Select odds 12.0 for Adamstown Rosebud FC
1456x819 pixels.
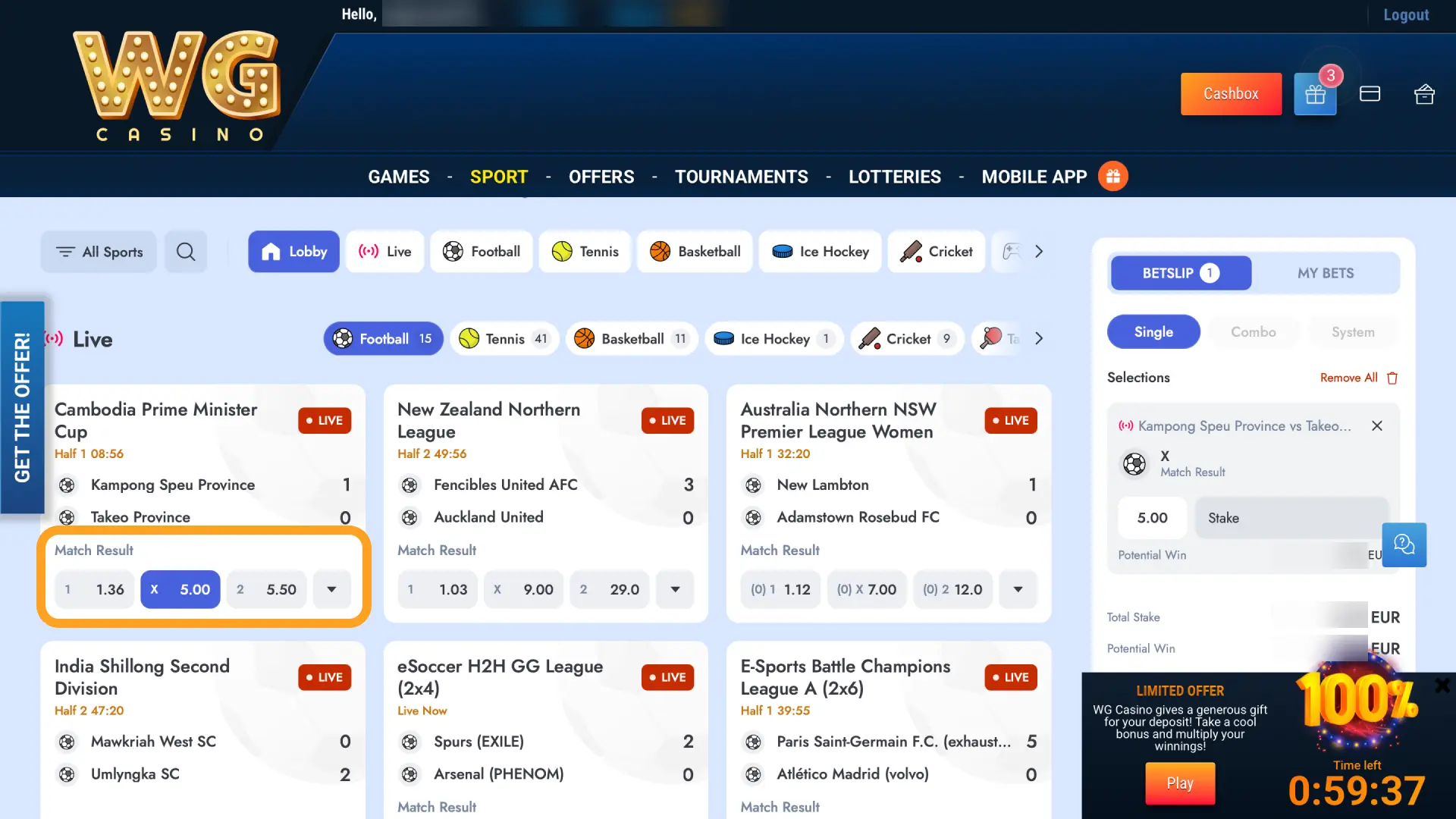pos(953,589)
